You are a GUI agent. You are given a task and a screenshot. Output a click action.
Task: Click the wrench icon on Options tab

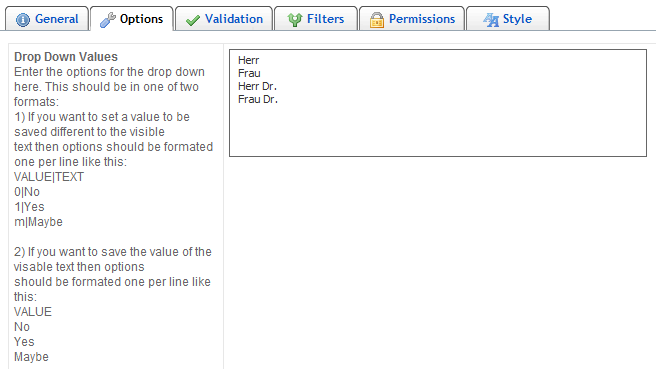pyautogui.click(x=108, y=20)
